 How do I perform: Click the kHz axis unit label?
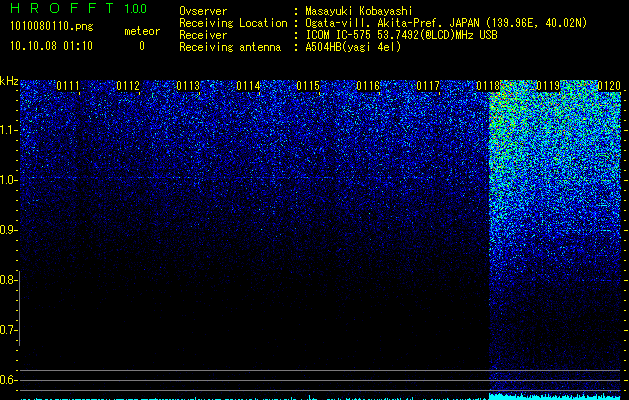[9, 81]
